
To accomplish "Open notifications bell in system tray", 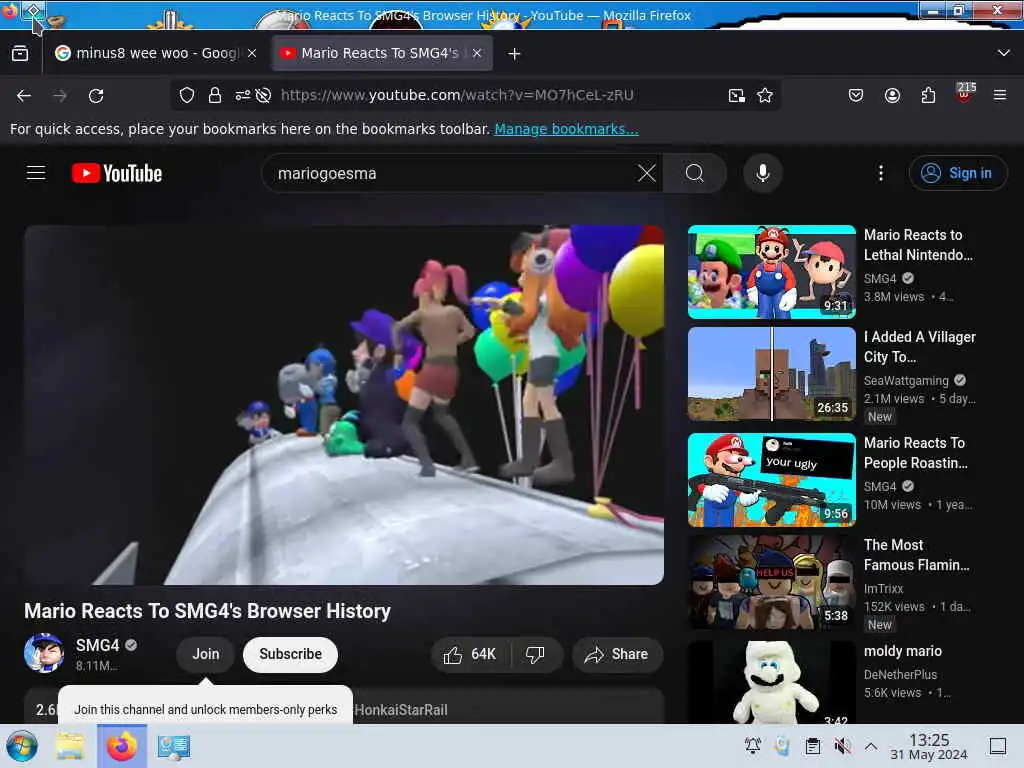I will 753,746.
